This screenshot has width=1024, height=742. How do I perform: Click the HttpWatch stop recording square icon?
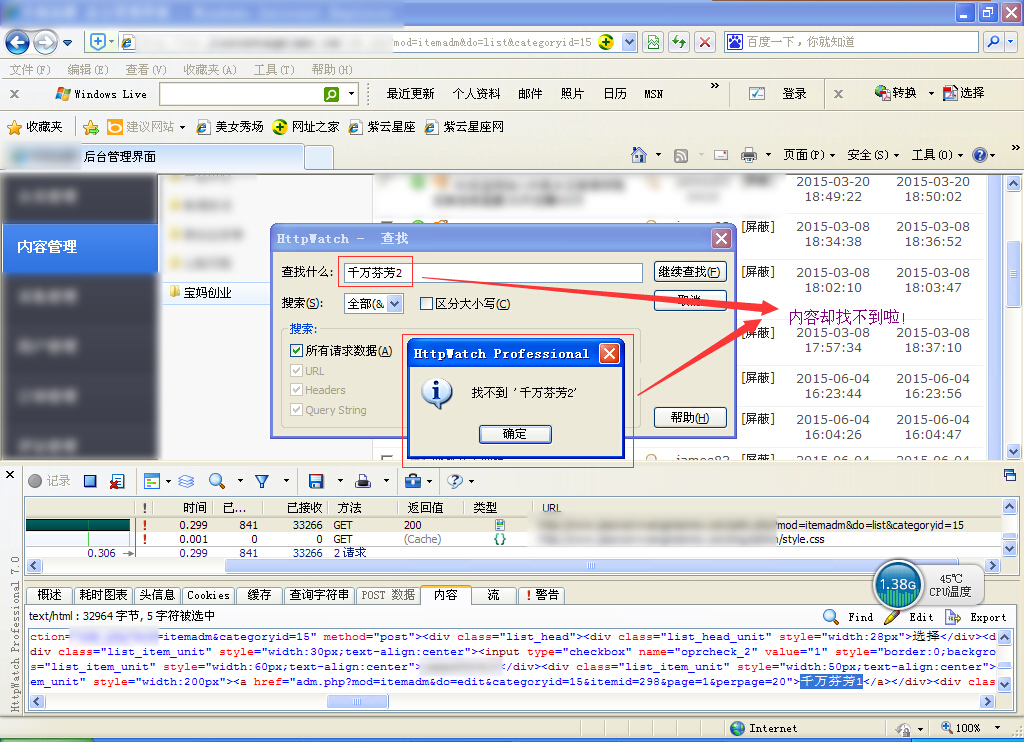(90, 481)
